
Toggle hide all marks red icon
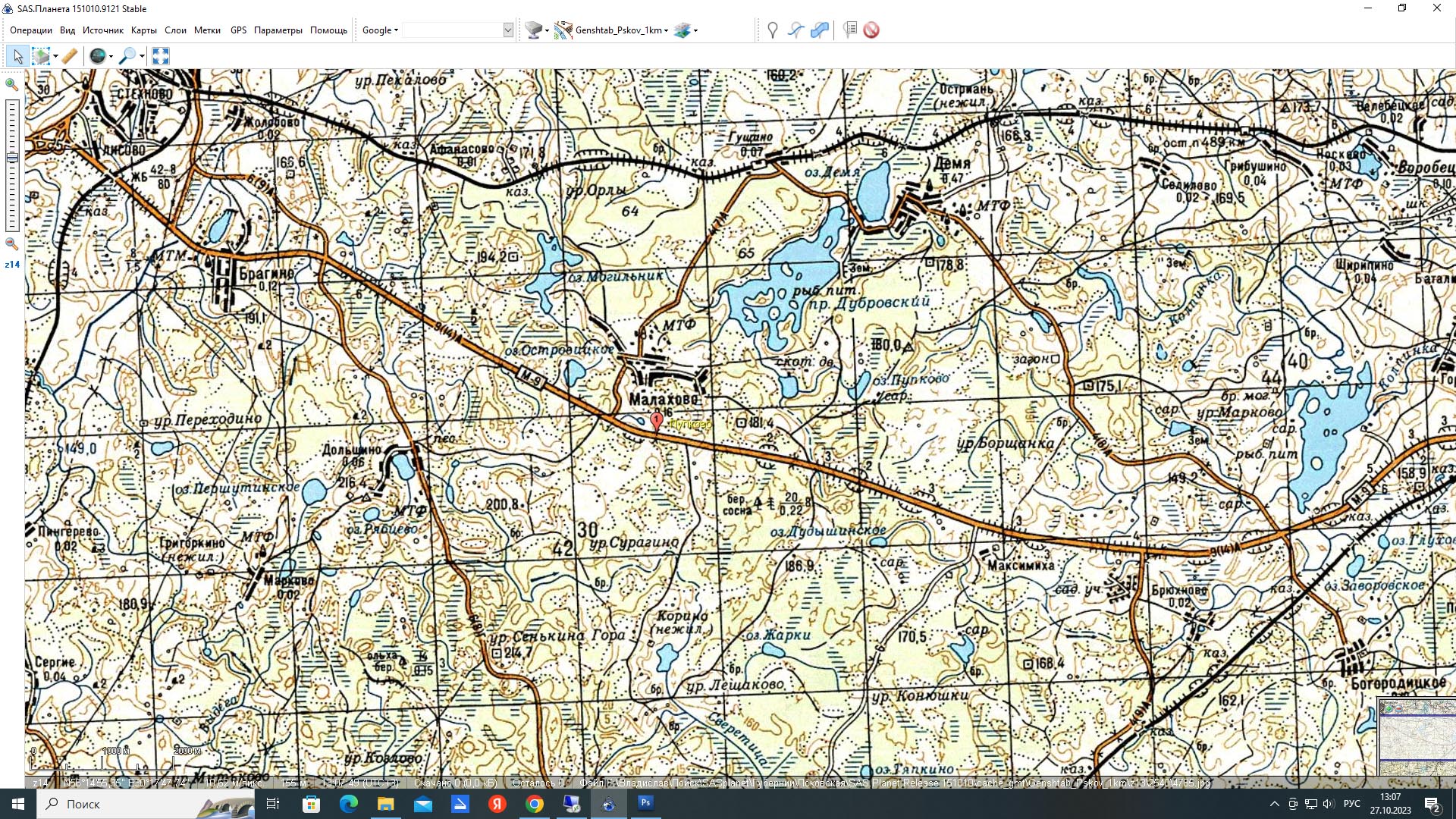coord(871,30)
